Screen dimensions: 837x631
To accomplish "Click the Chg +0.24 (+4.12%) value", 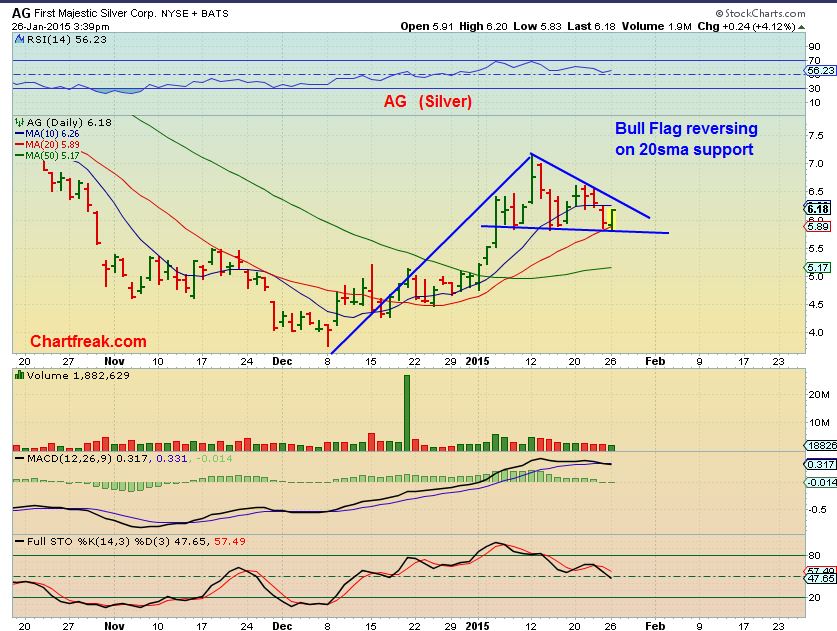I will click(x=747, y=26).
